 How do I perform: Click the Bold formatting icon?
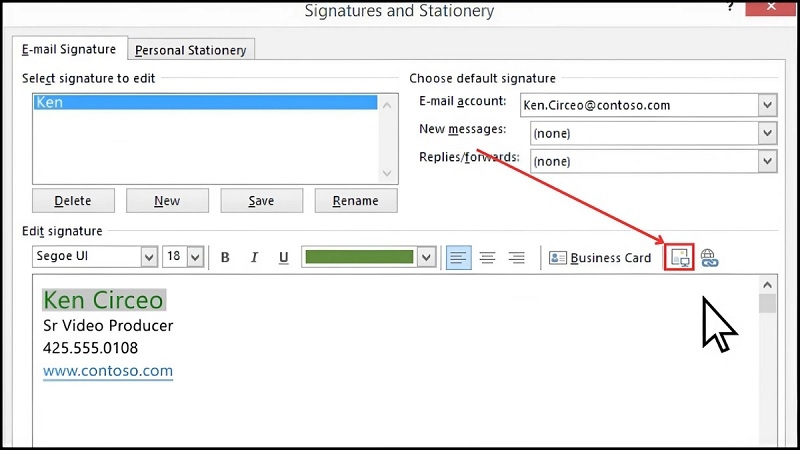point(225,257)
